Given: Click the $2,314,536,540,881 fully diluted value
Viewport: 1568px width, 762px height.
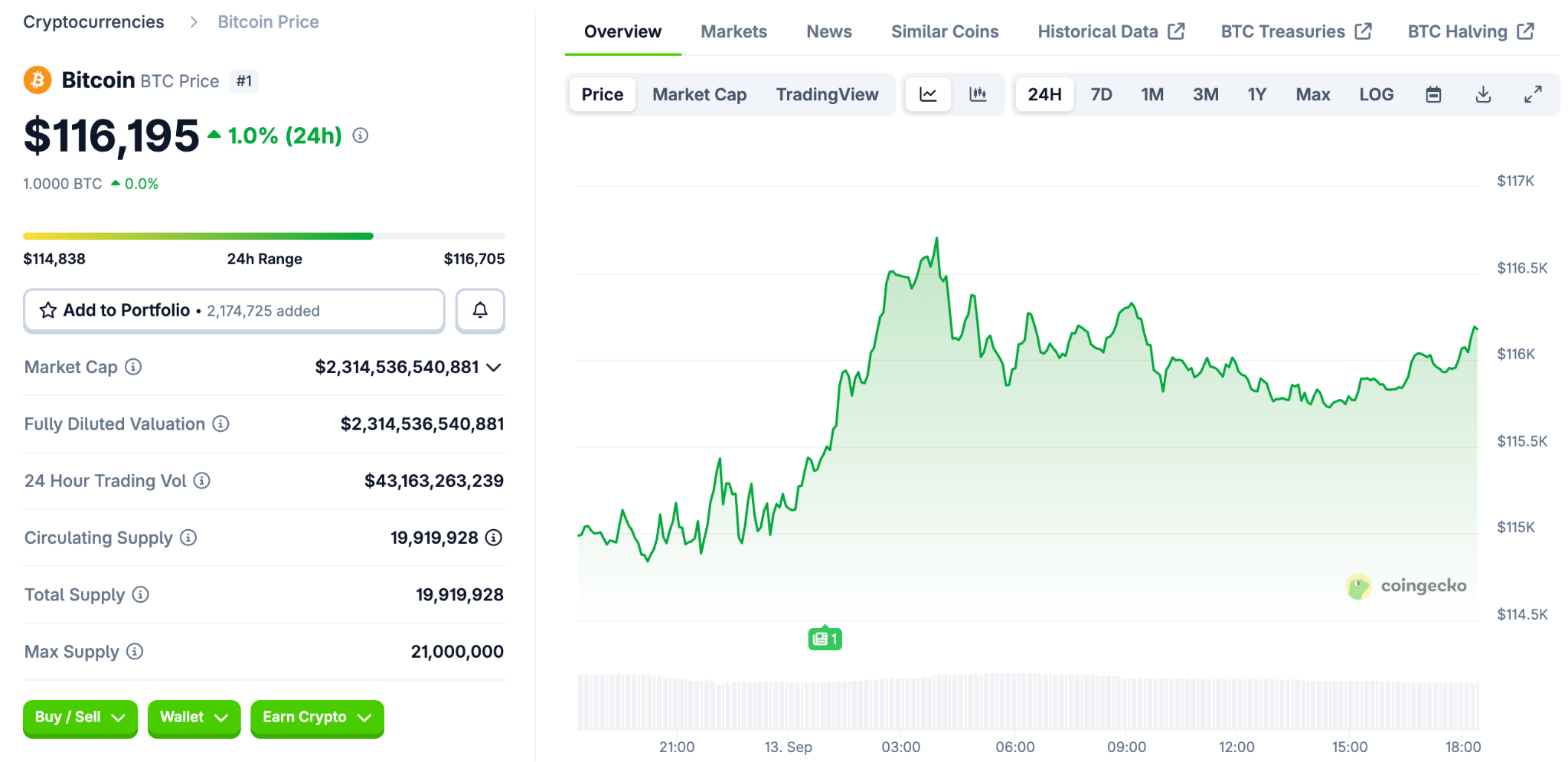Looking at the screenshot, I should click(422, 424).
